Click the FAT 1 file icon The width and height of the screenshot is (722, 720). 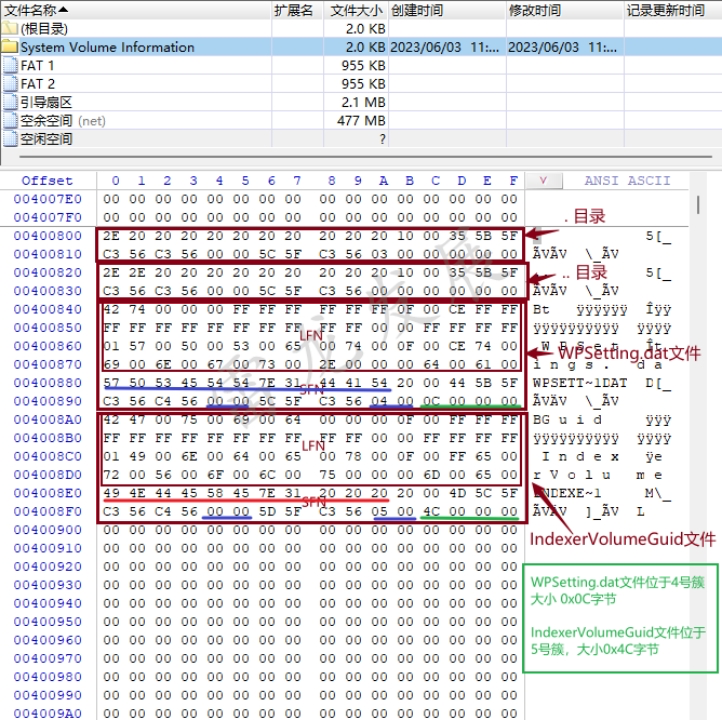[x=10, y=65]
